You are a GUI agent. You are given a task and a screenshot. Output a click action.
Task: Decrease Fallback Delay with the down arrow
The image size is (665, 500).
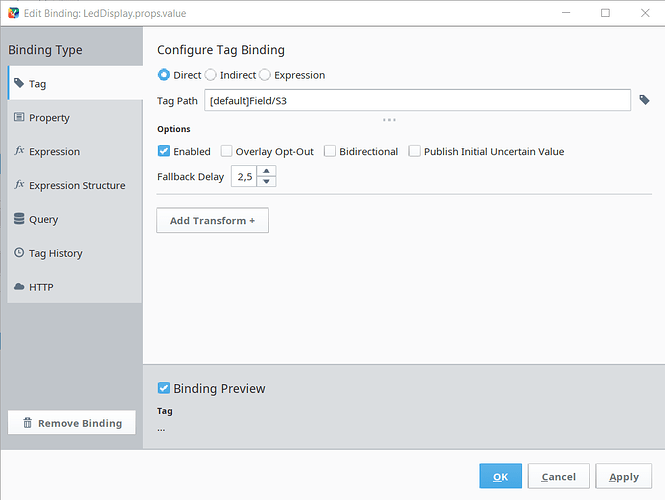pyautogui.click(x=266, y=182)
